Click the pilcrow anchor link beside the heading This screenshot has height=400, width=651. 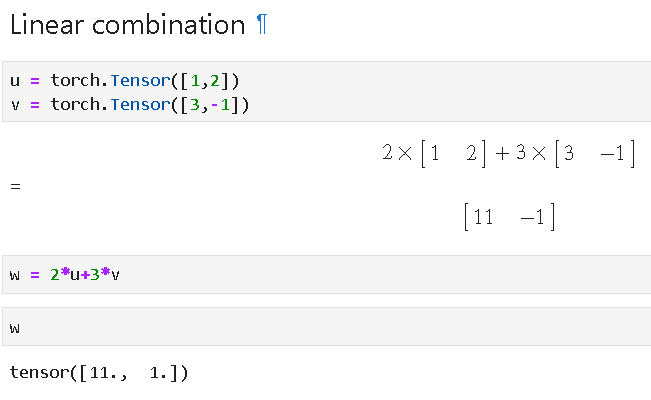coord(262,26)
